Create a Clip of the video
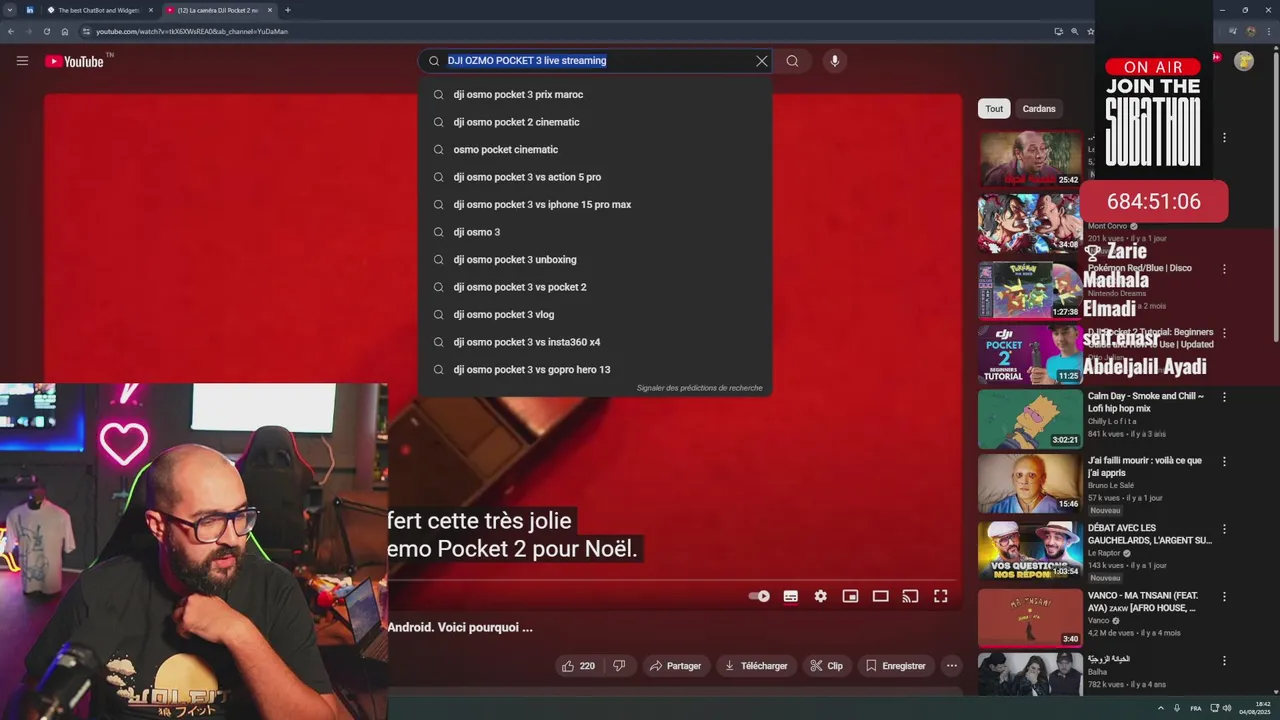Screen dimensions: 1280x720 [x=827, y=666]
